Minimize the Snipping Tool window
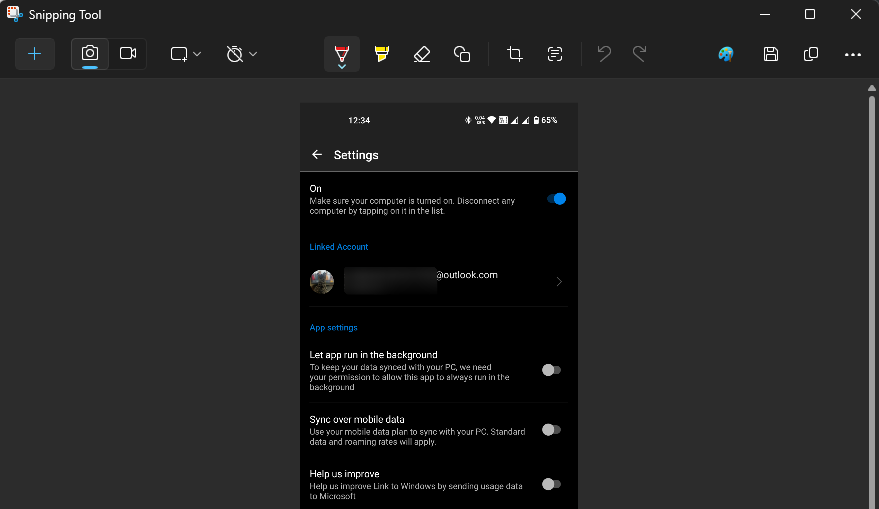The height and width of the screenshot is (509, 879). click(x=765, y=14)
